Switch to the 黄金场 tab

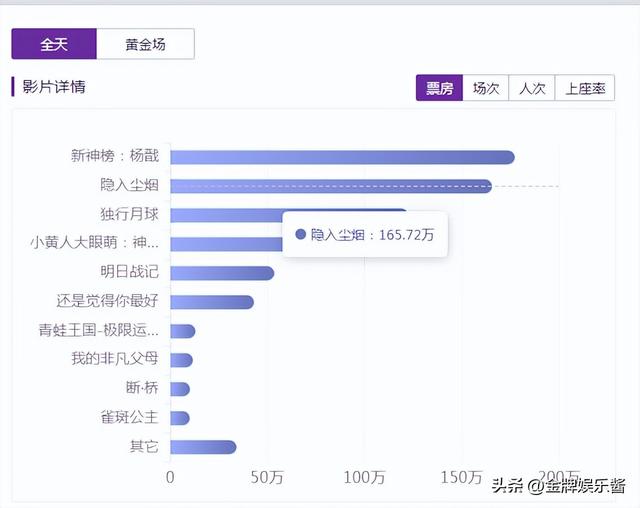145,44
